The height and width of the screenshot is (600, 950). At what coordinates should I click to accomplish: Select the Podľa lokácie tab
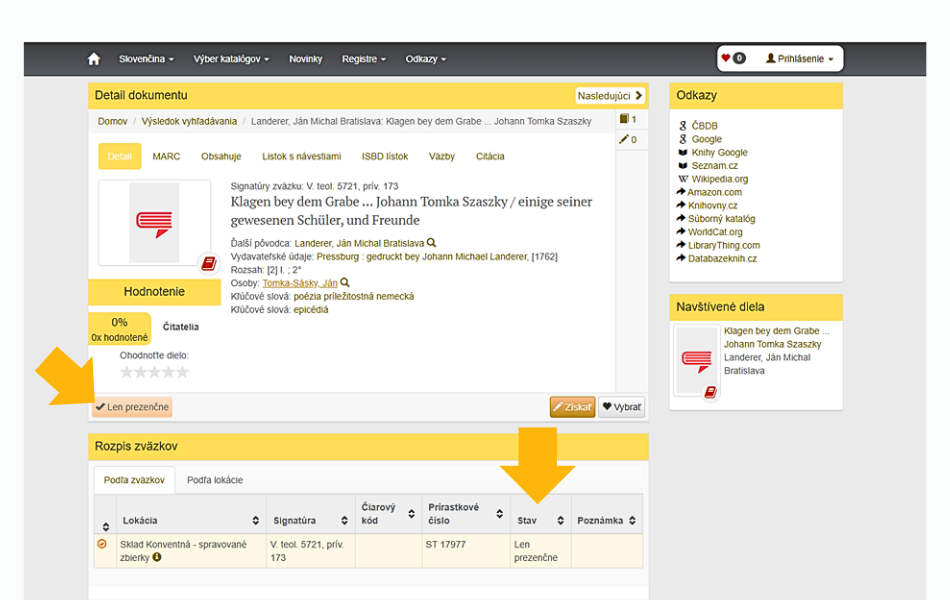coord(214,480)
